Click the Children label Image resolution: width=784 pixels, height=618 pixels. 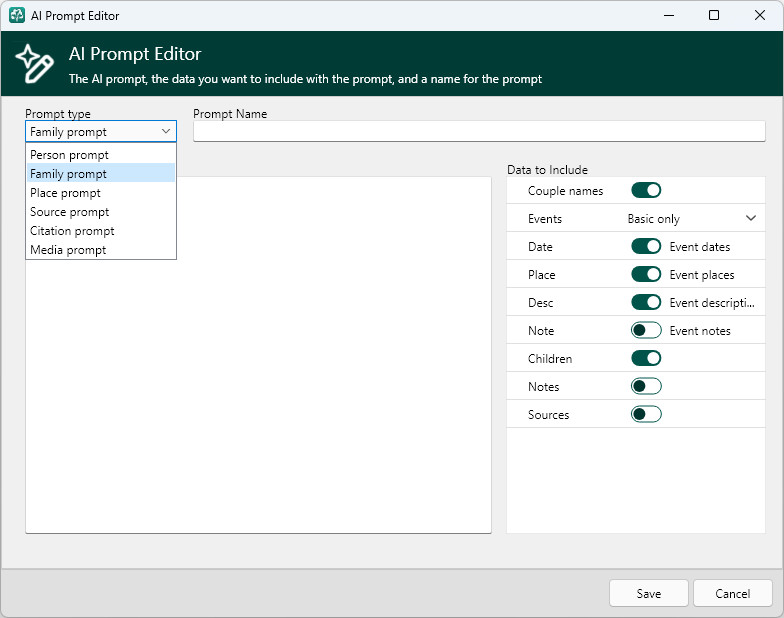point(550,358)
